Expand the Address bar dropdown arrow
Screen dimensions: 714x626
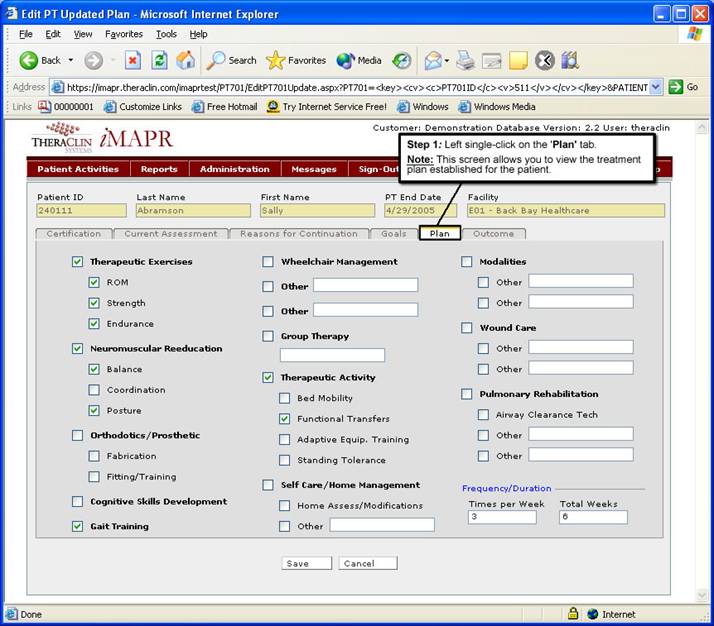pos(656,87)
